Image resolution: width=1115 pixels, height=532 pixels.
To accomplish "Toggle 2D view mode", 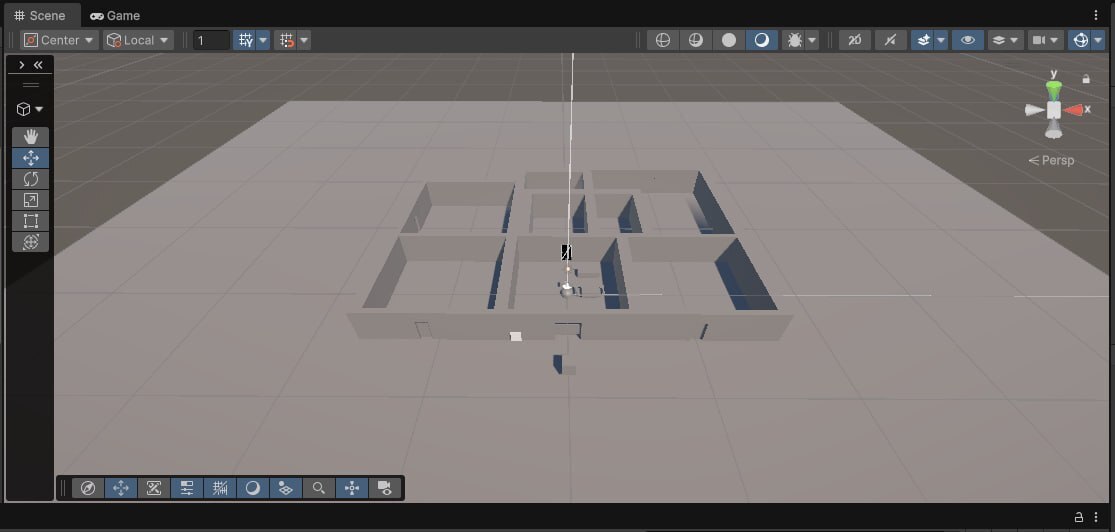I will 855,41.
